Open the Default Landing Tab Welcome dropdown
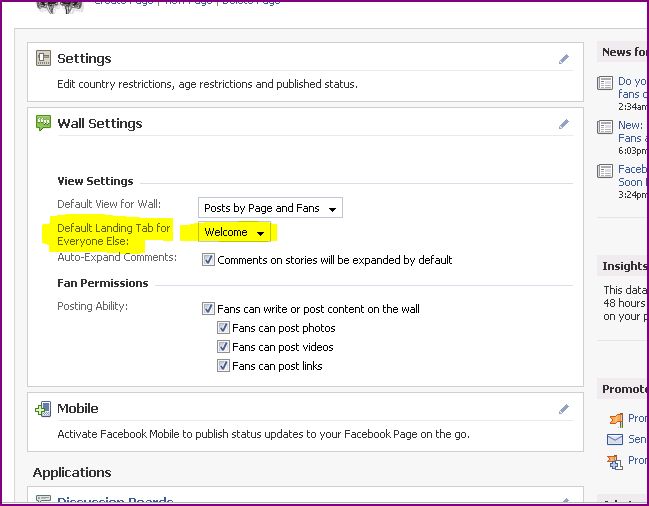This screenshot has height=506, width=649. (235, 233)
